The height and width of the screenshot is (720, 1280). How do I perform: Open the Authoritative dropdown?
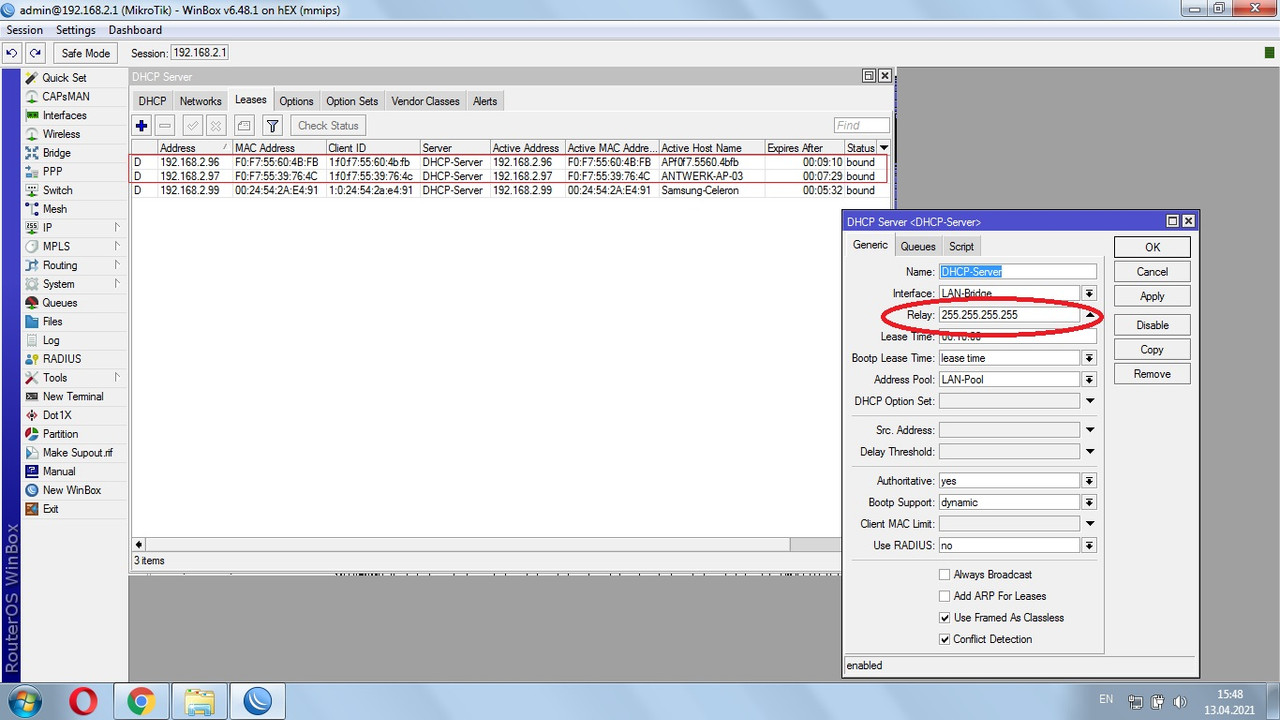1089,481
